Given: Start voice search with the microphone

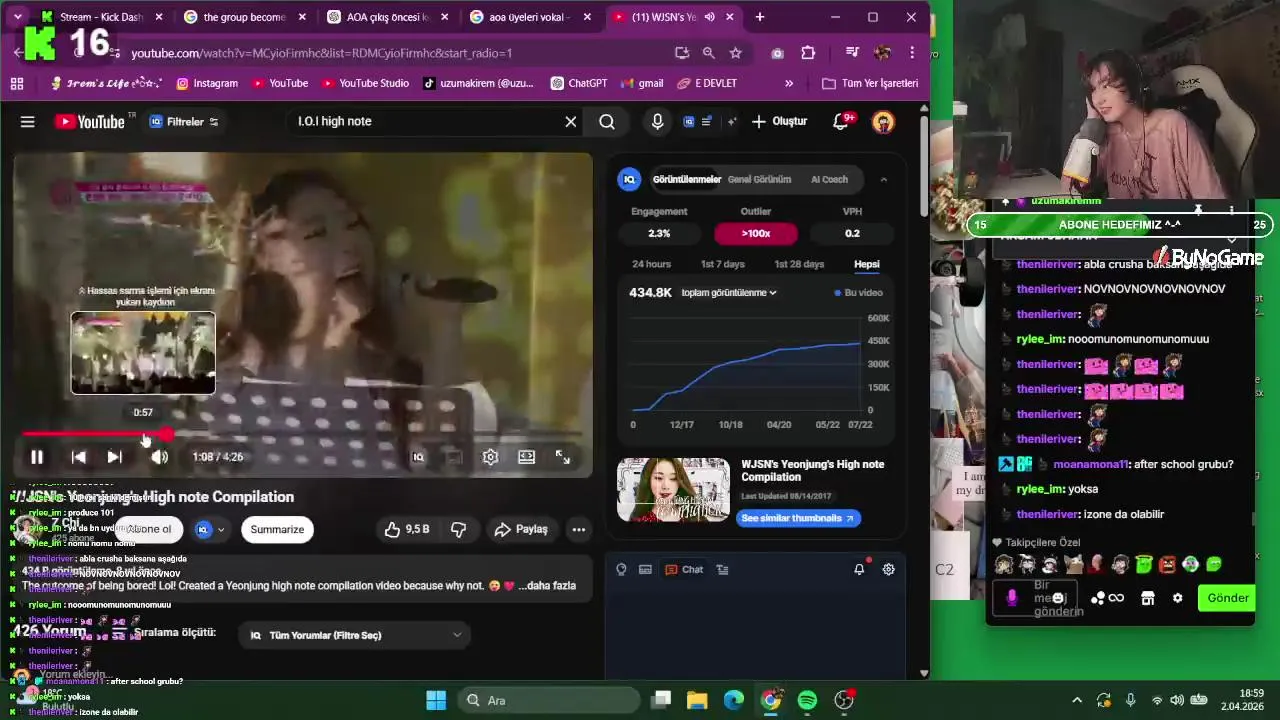Looking at the screenshot, I should [657, 122].
